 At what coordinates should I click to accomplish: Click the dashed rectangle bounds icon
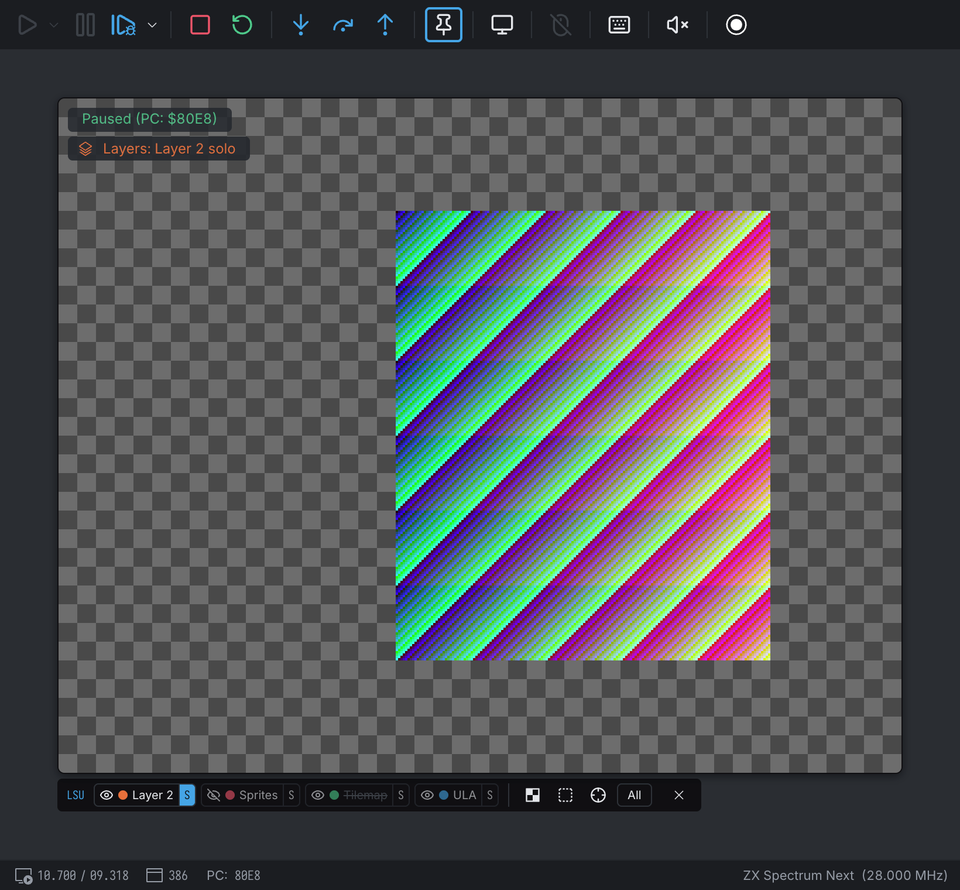(x=565, y=795)
